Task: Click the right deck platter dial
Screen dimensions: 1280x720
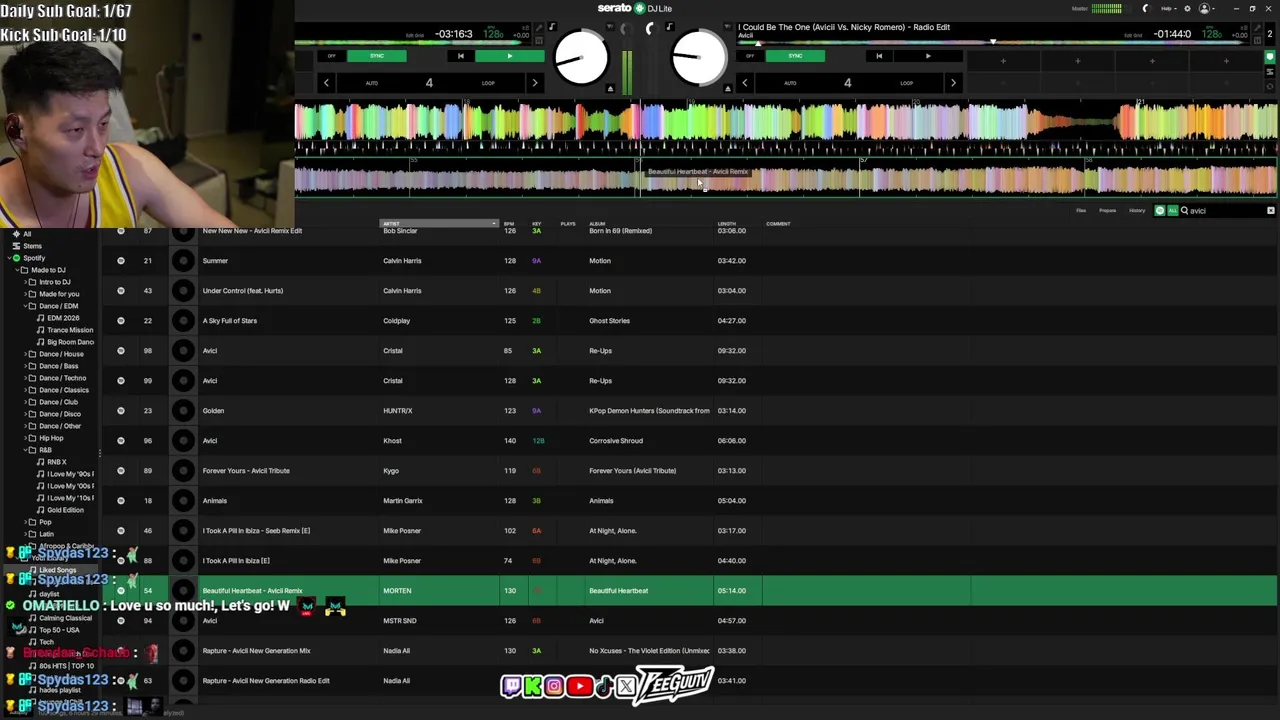Action: pyautogui.click(x=698, y=58)
